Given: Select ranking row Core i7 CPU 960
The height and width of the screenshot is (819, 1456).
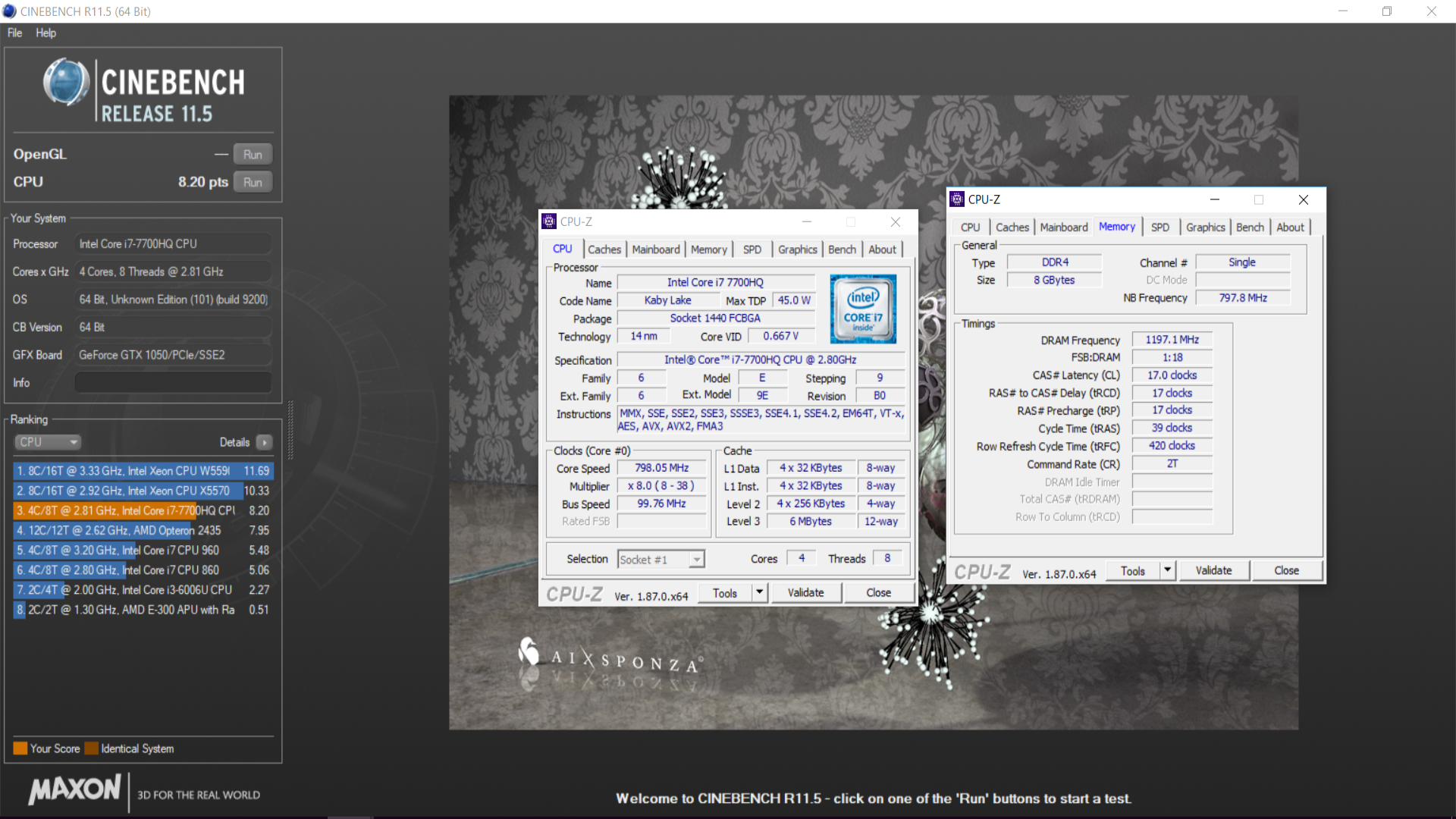Looking at the screenshot, I should pyautogui.click(x=143, y=550).
